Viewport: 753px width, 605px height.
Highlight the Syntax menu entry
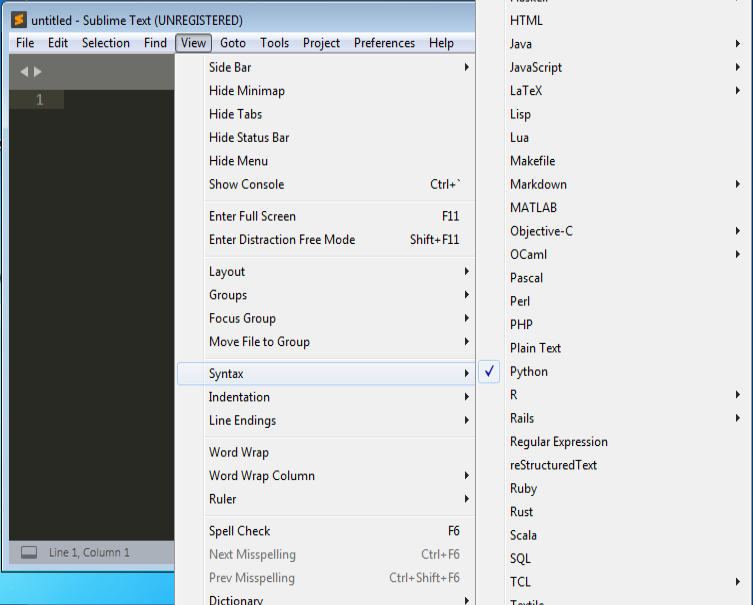tap(326, 374)
